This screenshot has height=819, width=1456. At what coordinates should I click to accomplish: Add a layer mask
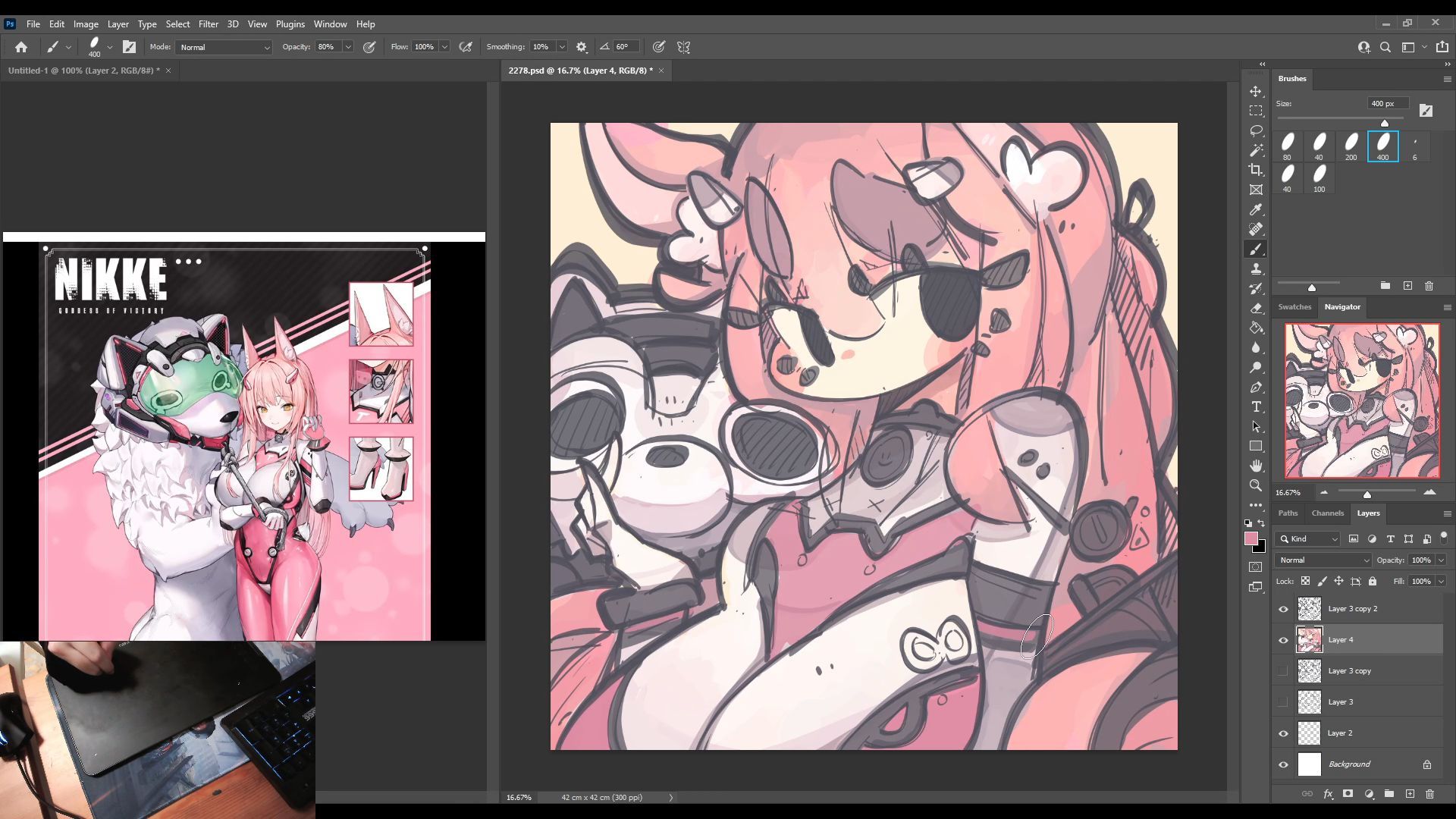coord(1348,794)
